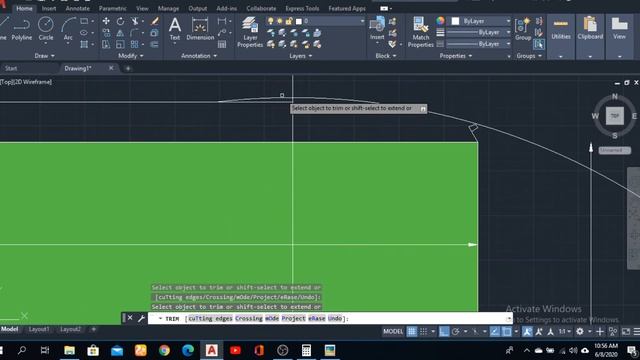Click the Hatch tool icon in Draw panel
640x360 pixels.
click(84, 44)
